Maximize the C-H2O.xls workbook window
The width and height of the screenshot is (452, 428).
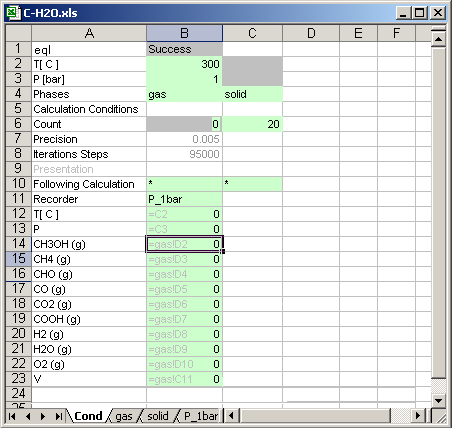tap(420, 13)
